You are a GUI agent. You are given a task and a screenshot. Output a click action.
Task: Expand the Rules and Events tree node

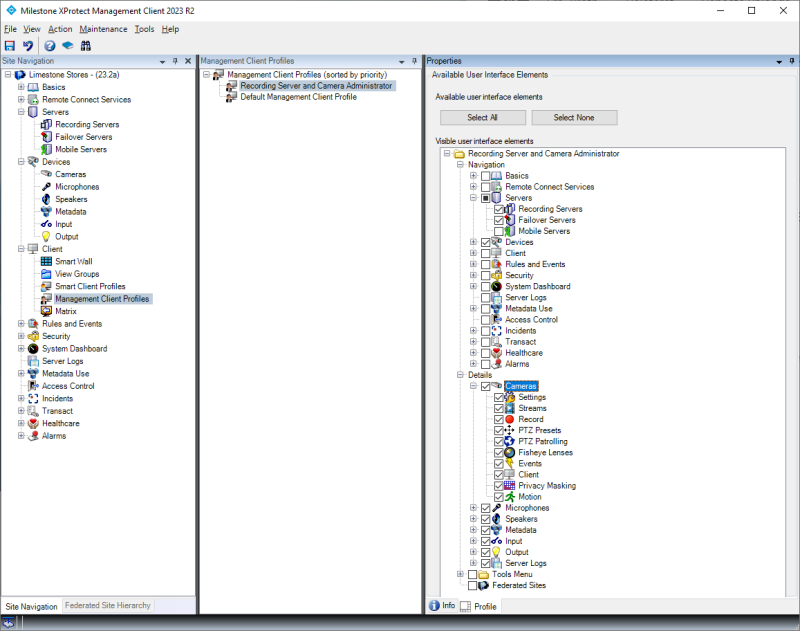pos(23,323)
